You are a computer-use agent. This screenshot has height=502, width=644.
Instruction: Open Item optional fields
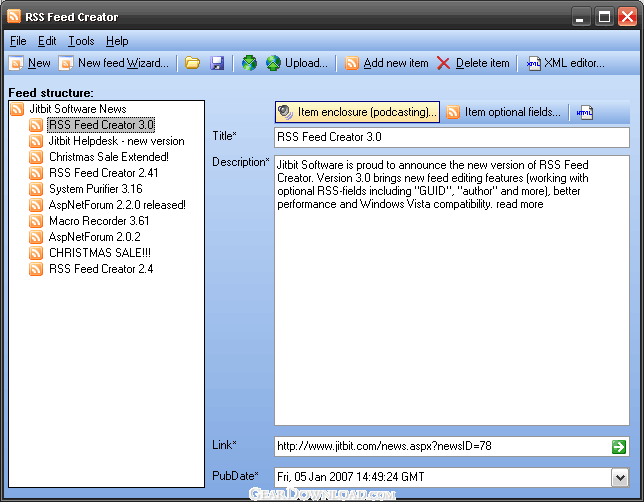(x=504, y=112)
